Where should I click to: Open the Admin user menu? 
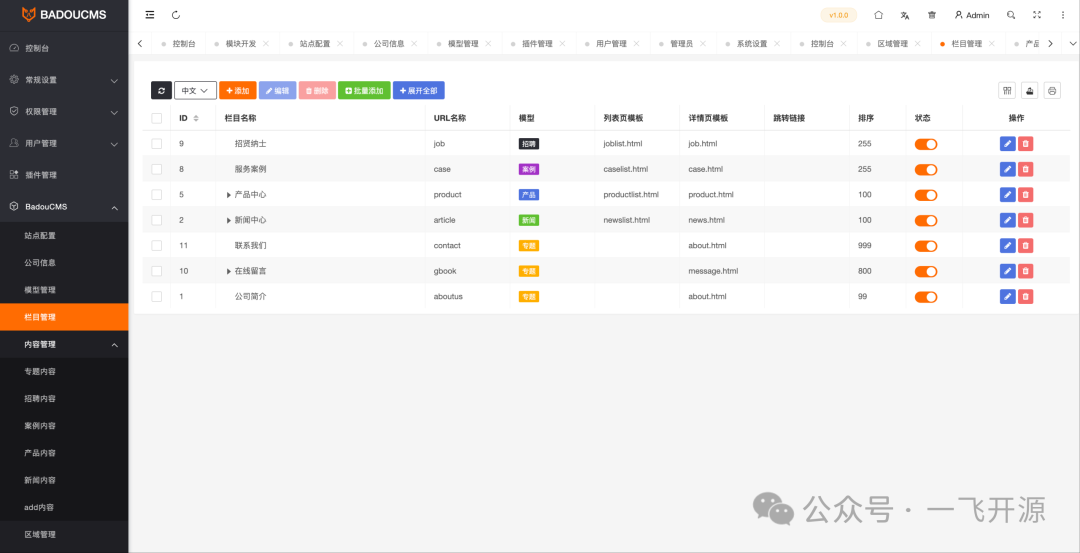(972, 15)
